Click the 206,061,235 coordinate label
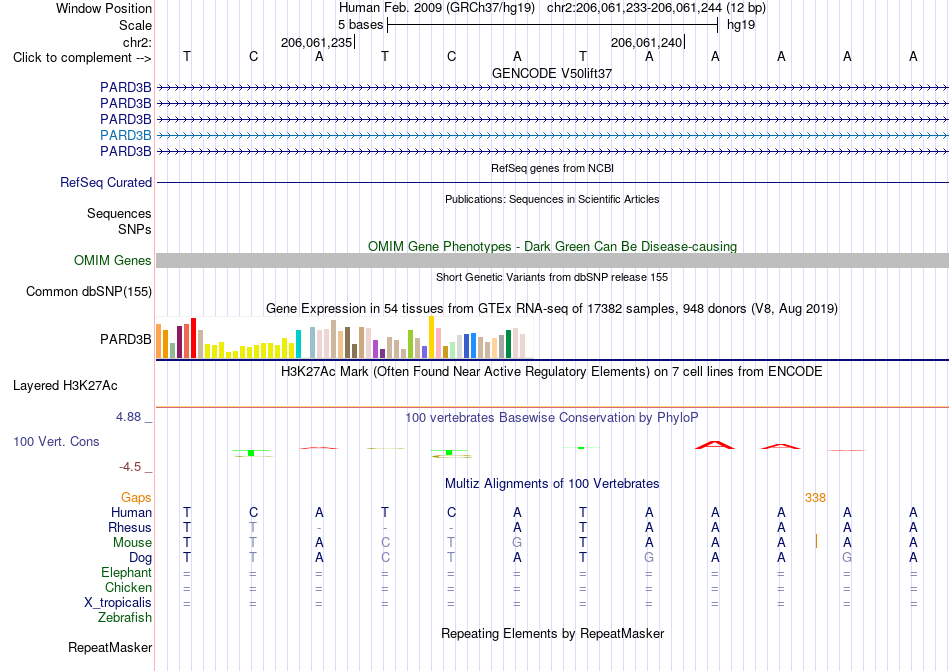950x671 pixels. point(316,43)
